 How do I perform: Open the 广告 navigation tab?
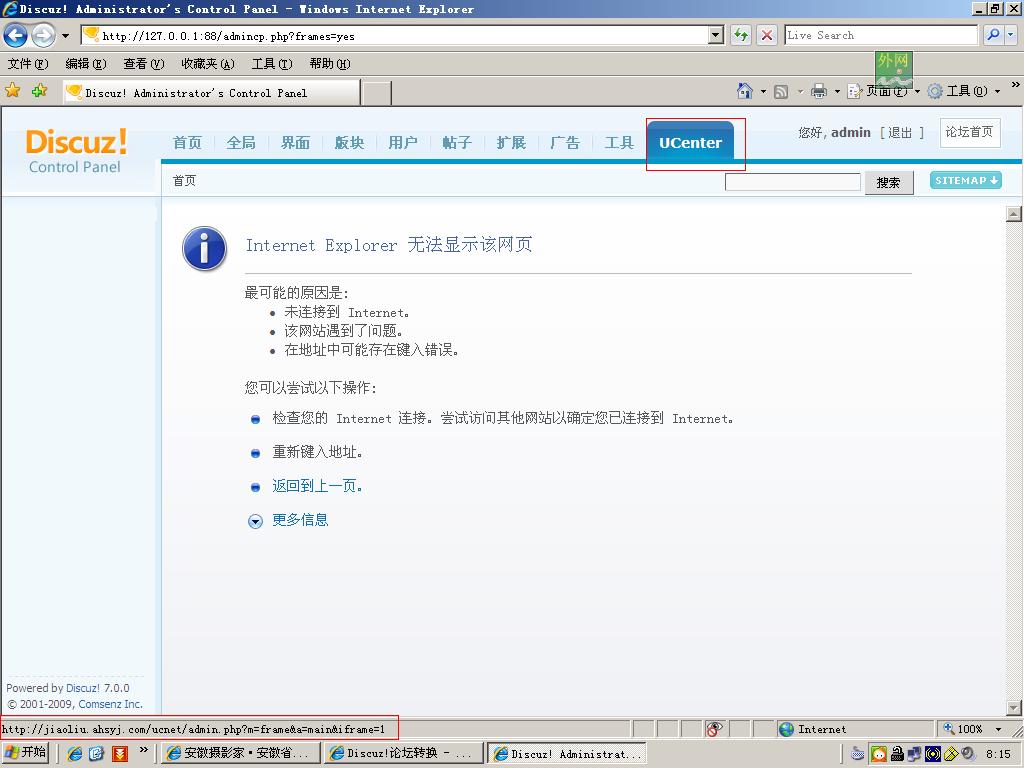pyautogui.click(x=565, y=142)
